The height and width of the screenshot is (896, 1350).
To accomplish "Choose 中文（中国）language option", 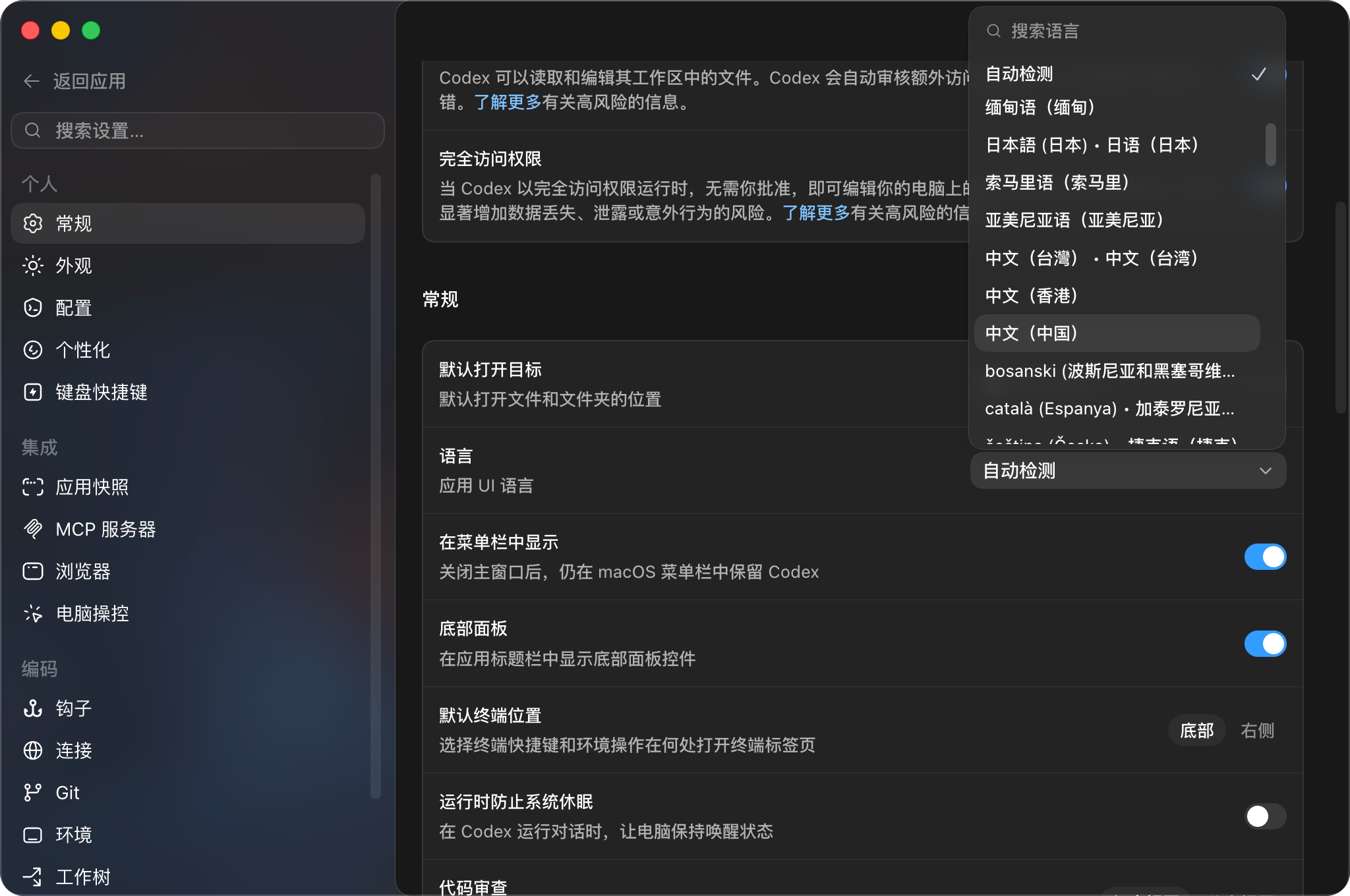I will pos(1117,333).
